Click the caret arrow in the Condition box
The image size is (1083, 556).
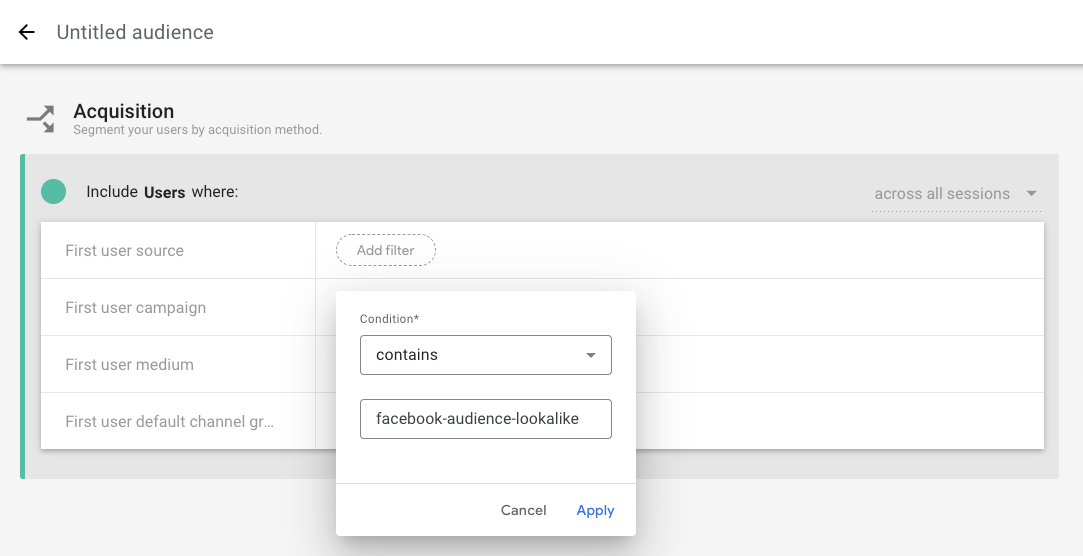(x=591, y=355)
